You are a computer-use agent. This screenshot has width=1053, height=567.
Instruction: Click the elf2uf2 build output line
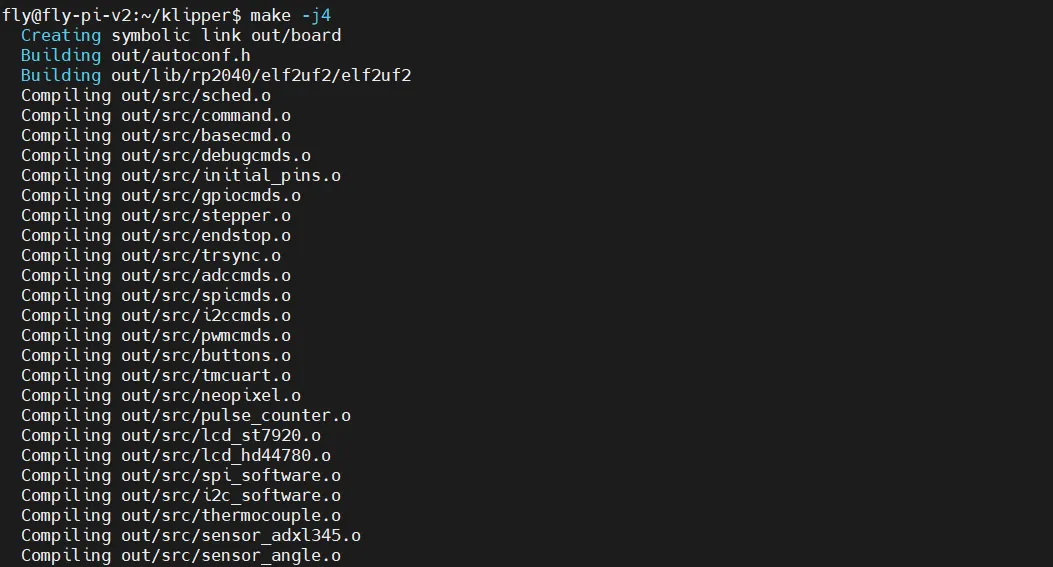click(216, 75)
